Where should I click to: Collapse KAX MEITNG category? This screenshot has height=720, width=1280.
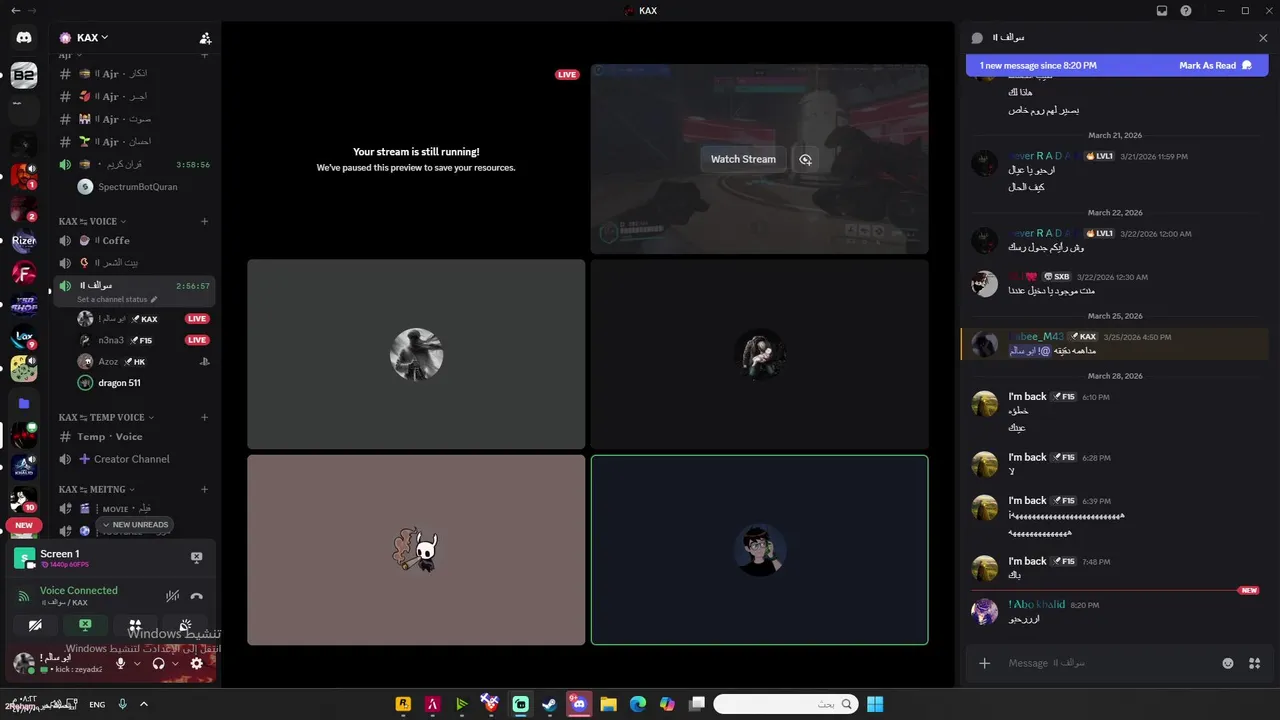tap(96, 489)
